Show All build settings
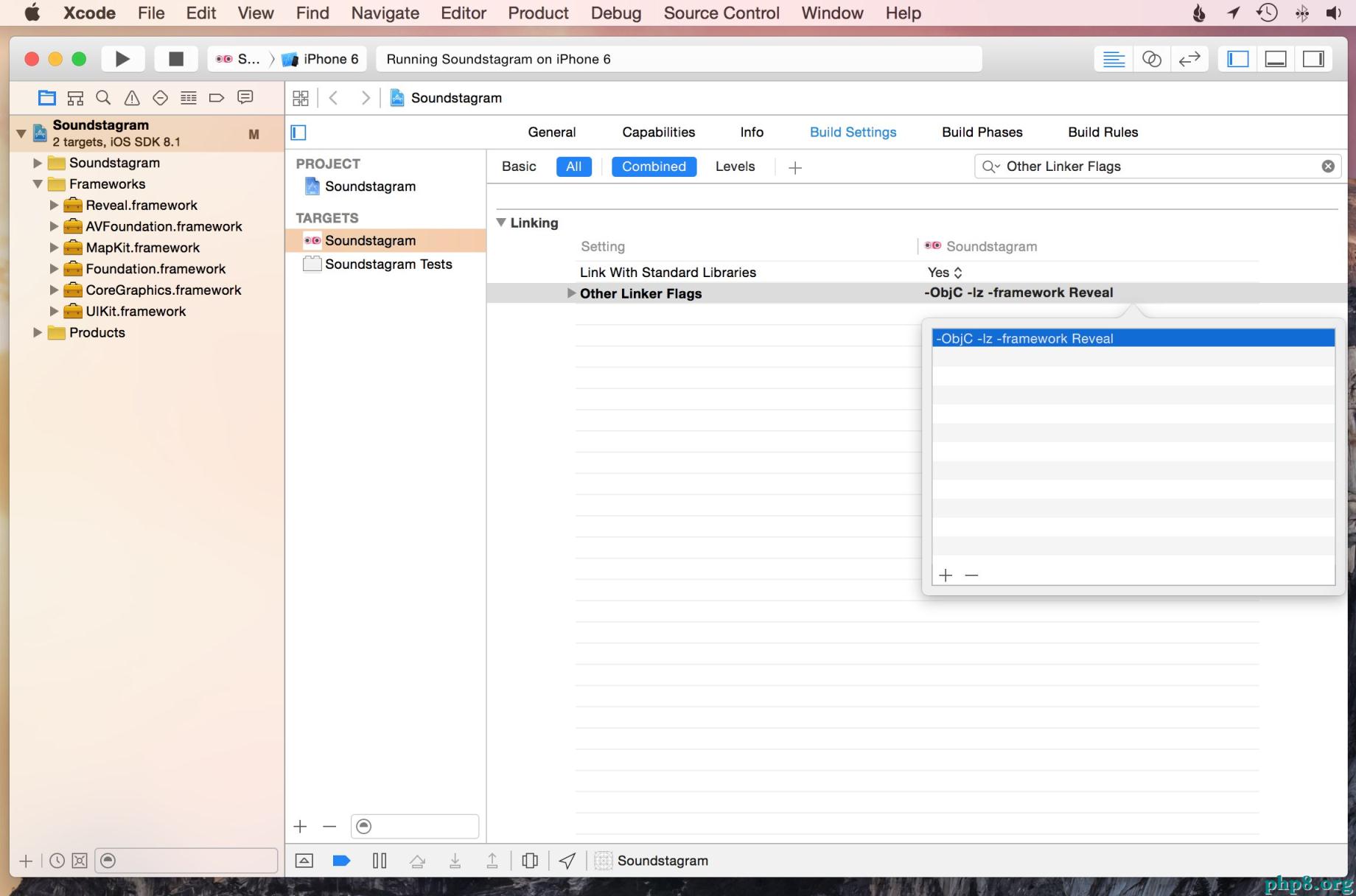 point(574,167)
